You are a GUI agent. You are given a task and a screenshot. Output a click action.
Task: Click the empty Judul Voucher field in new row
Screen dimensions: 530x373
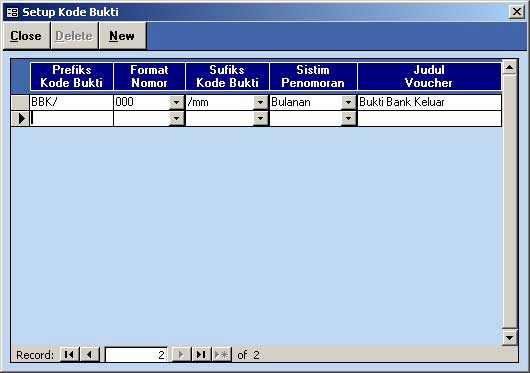coord(429,119)
